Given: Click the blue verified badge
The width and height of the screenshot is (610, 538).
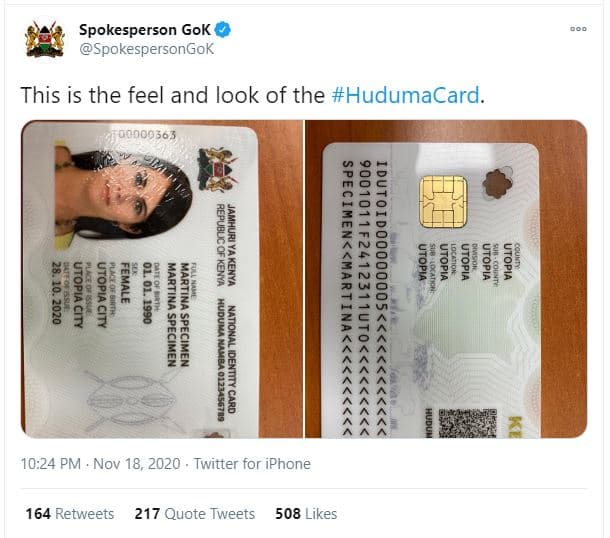Looking at the screenshot, I should (223, 30).
